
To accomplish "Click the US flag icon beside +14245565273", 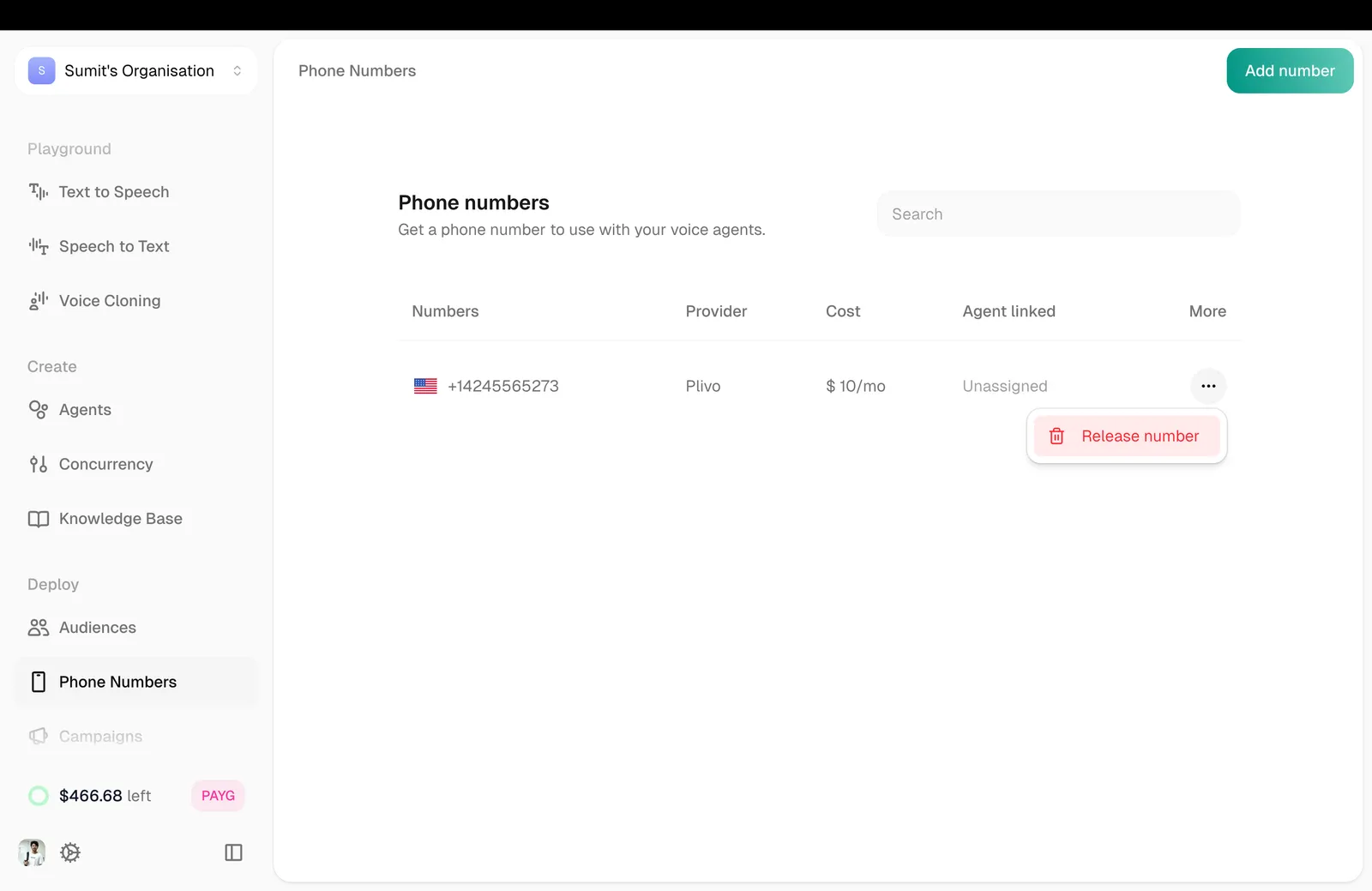I will coord(425,386).
